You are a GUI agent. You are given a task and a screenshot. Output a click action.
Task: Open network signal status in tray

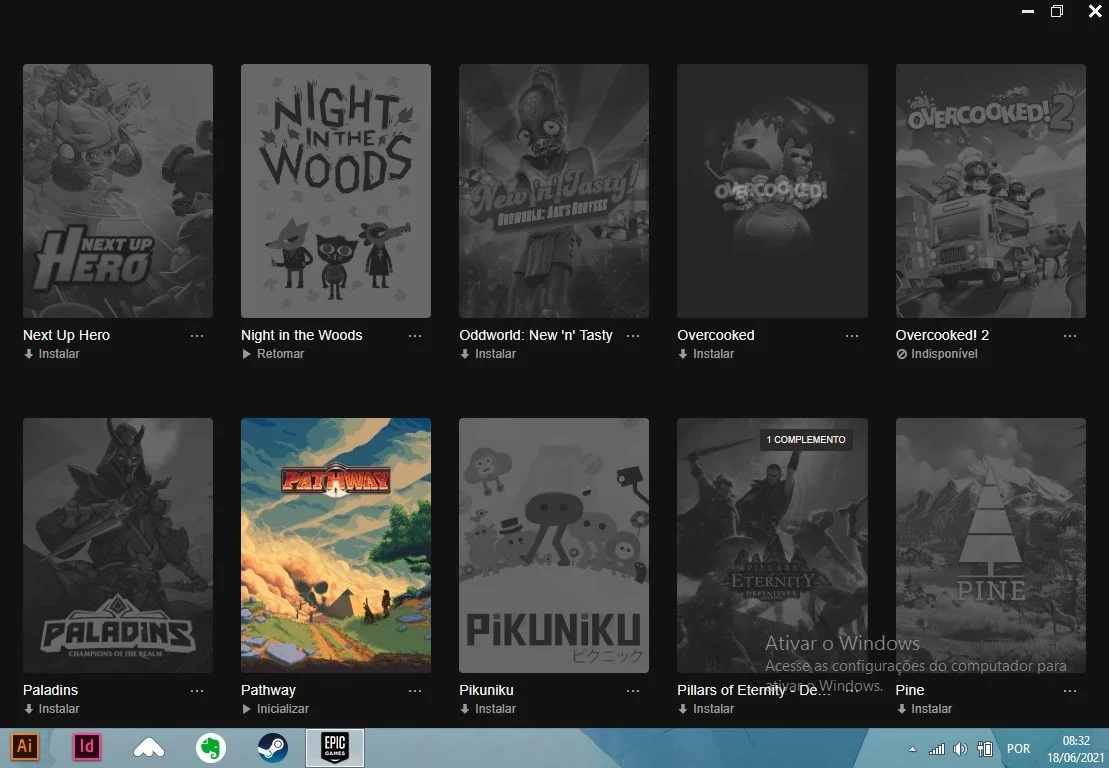[937, 749]
